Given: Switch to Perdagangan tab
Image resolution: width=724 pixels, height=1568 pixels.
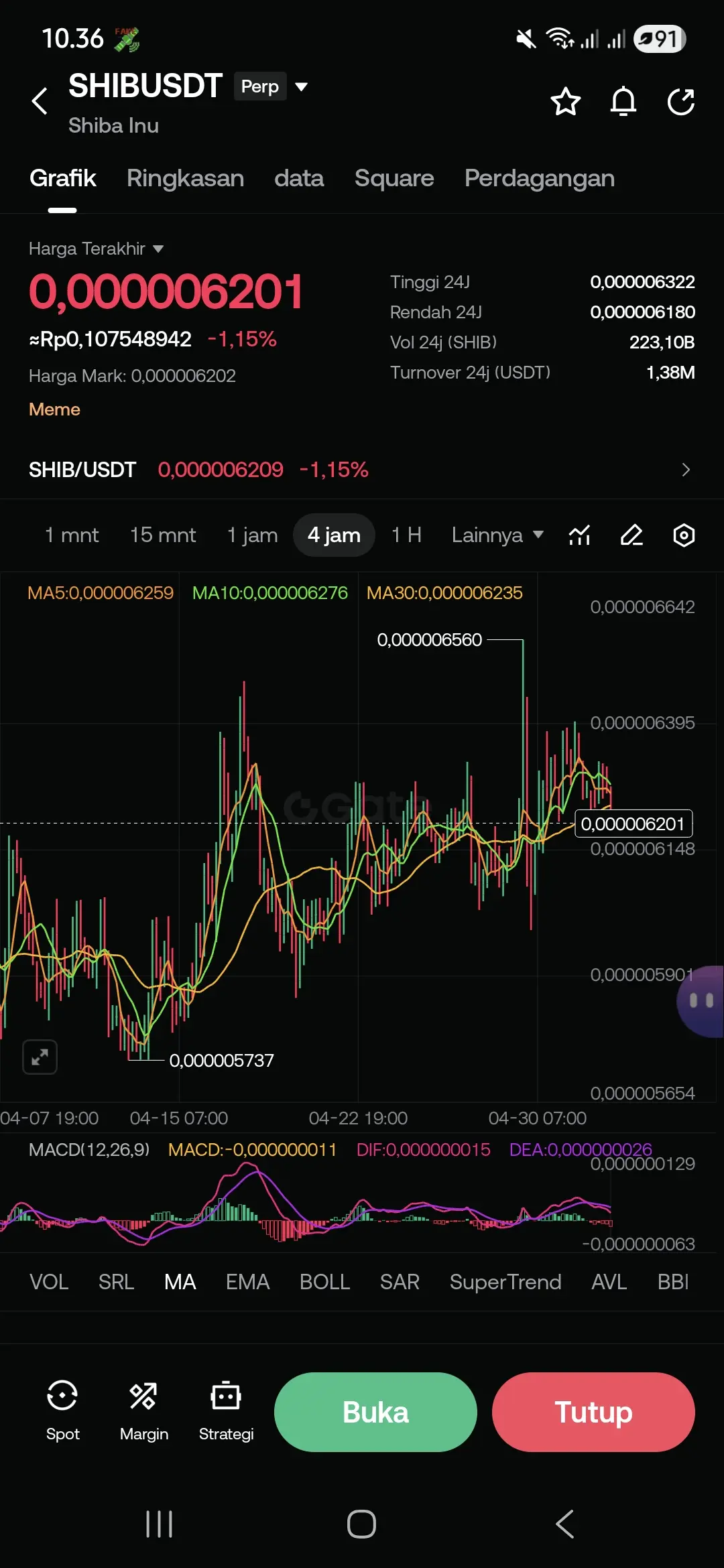Looking at the screenshot, I should (x=540, y=178).
